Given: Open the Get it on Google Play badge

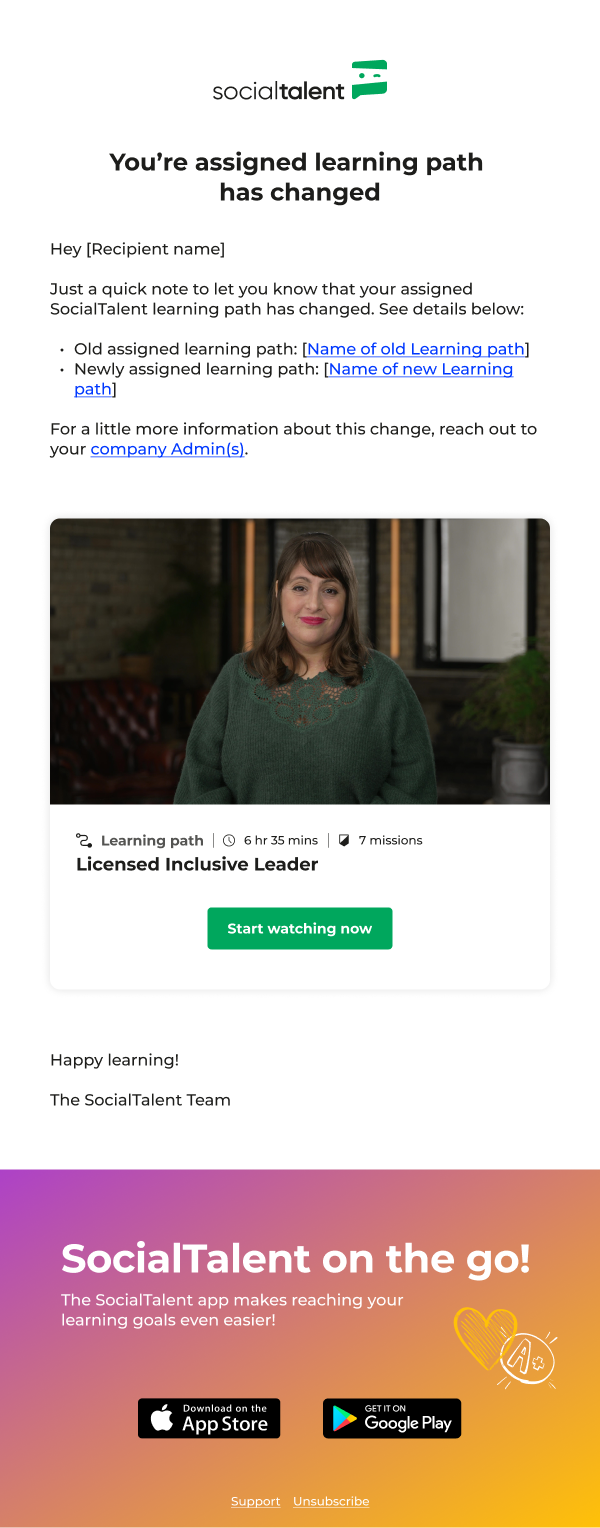Looking at the screenshot, I should pos(392,1418).
